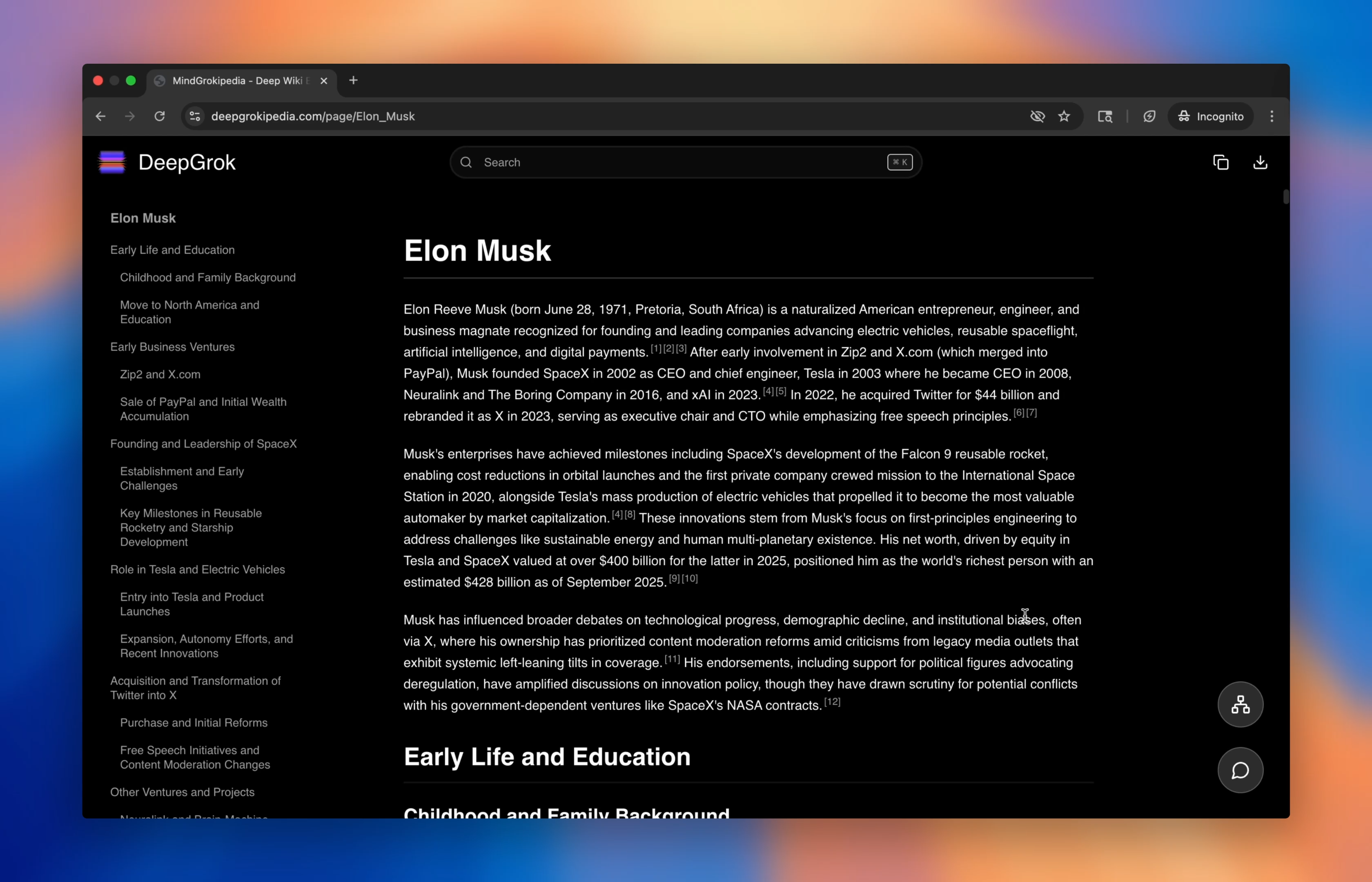Open the browser three-dot menu
The height and width of the screenshot is (882, 1372).
[x=1272, y=116]
